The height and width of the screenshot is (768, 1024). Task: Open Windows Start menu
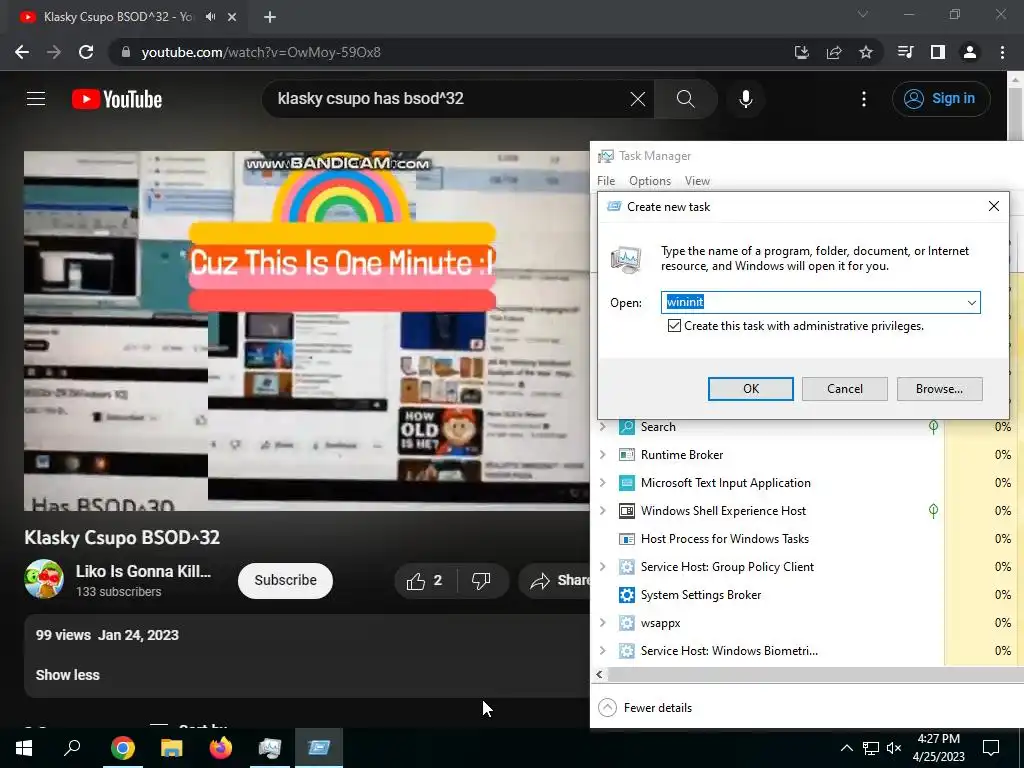(24, 748)
